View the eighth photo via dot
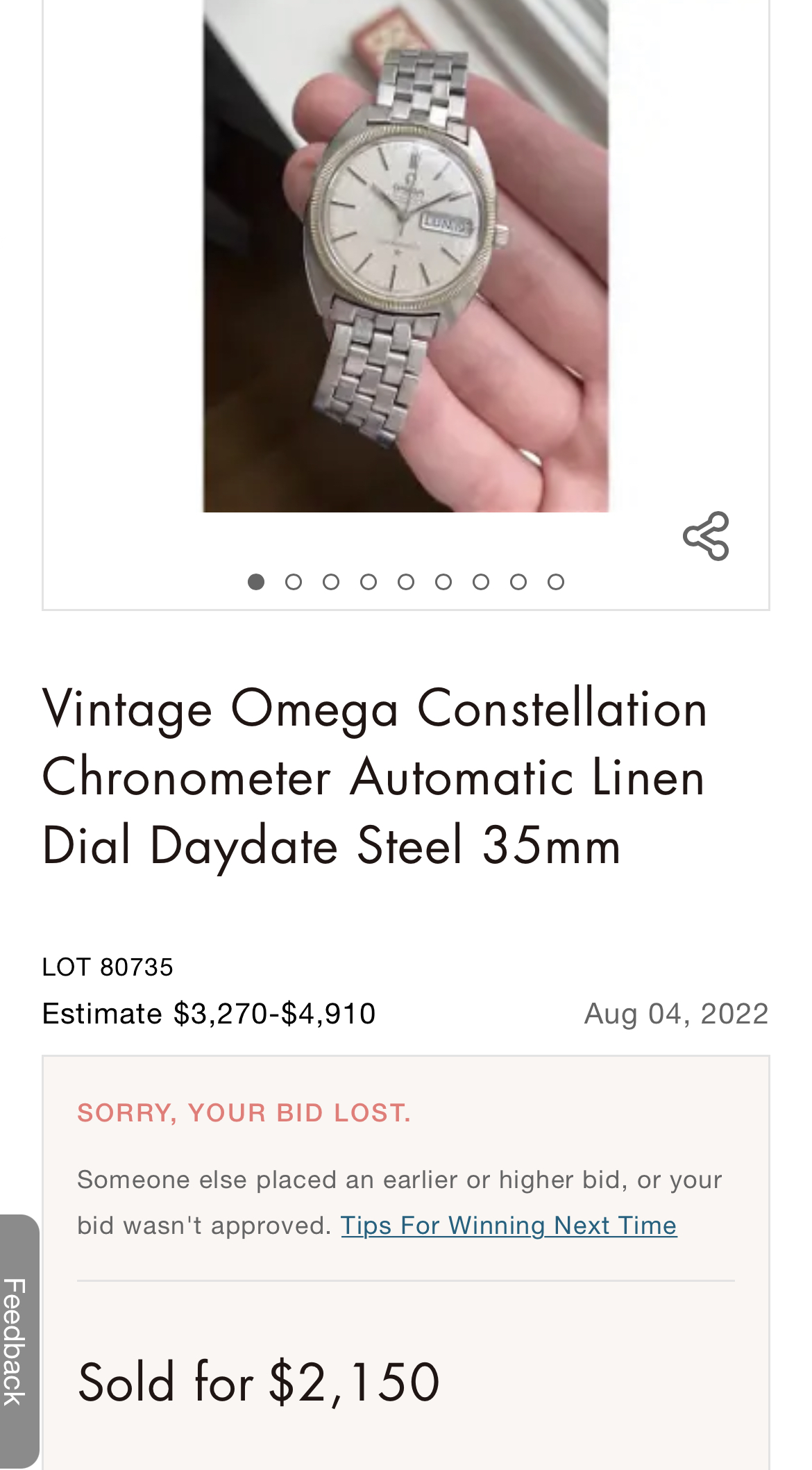Viewport: 812px width, 1470px height. click(x=518, y=582)
